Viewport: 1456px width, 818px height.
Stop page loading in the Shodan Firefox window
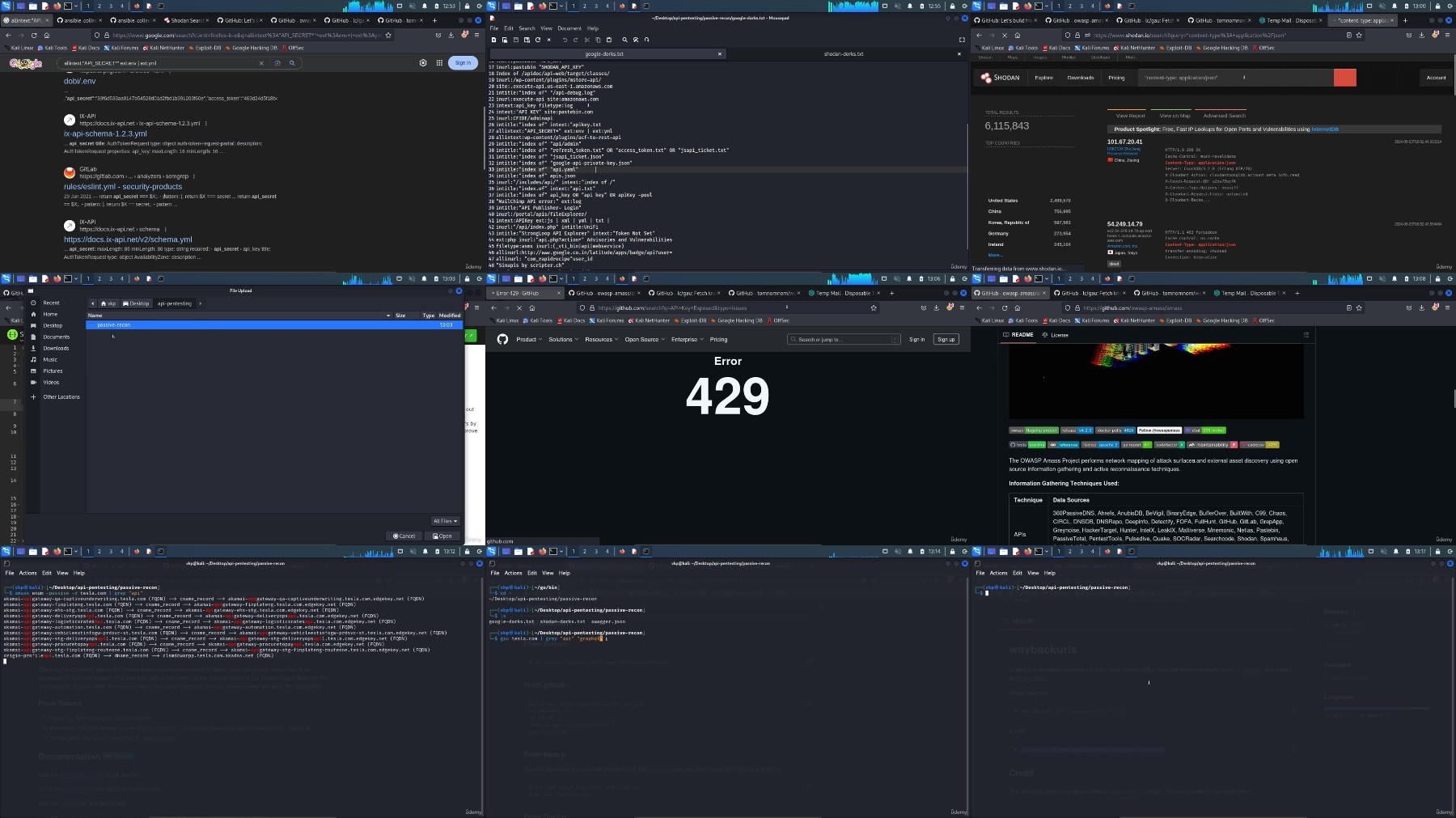click(1005, 36)
